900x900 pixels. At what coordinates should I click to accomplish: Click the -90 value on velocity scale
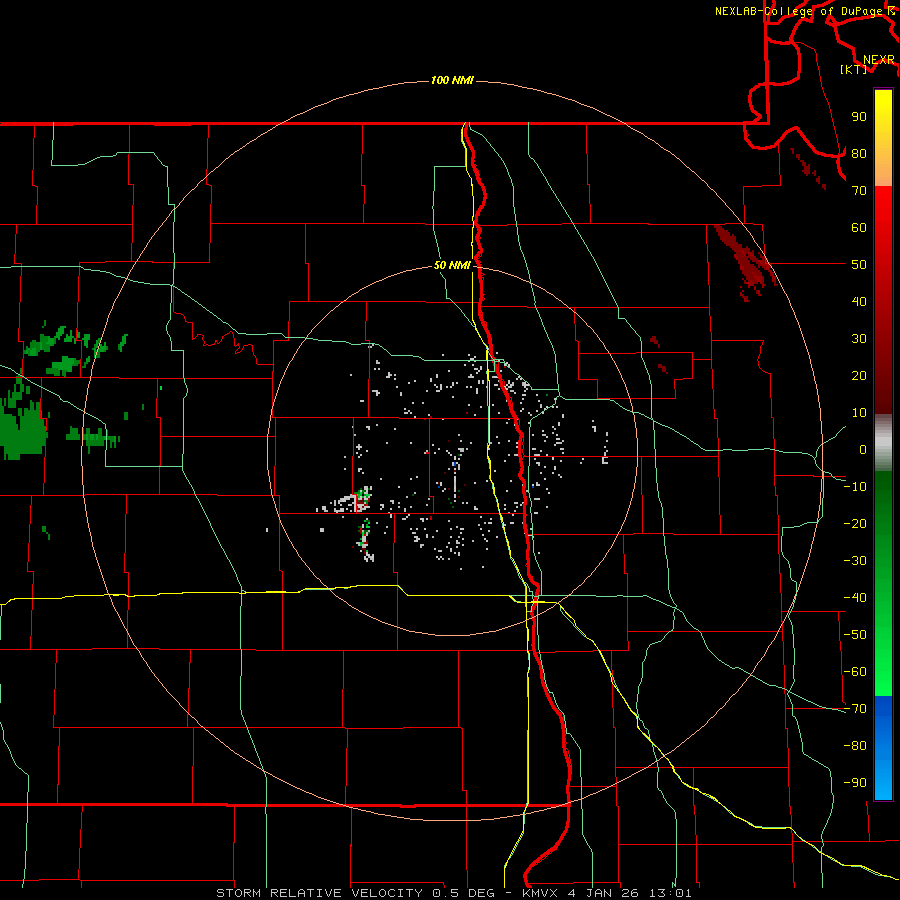point(855,782)
